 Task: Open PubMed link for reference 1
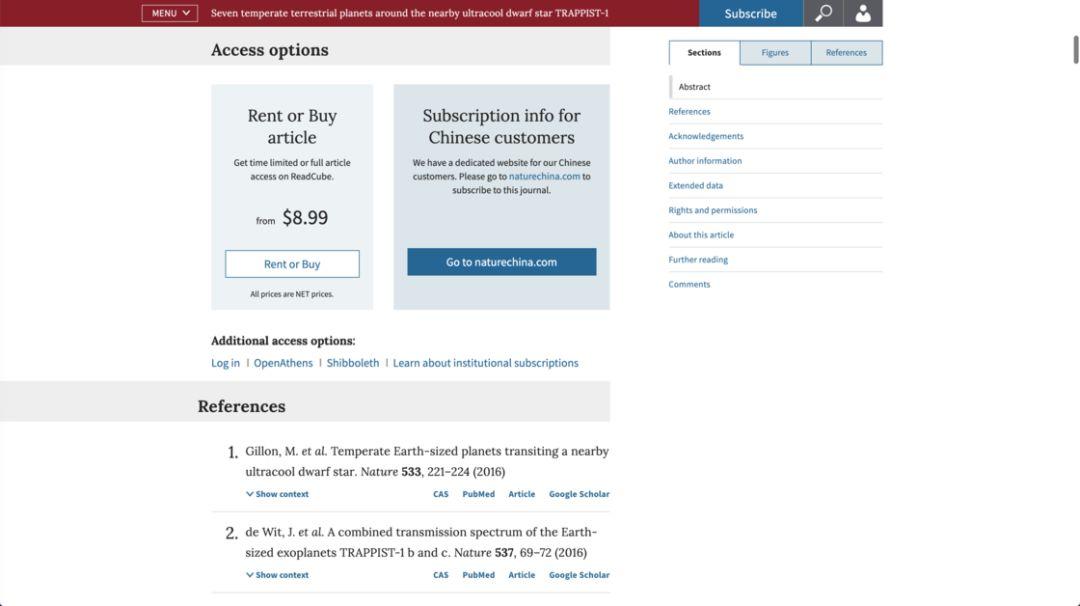[x=479, y=494]
